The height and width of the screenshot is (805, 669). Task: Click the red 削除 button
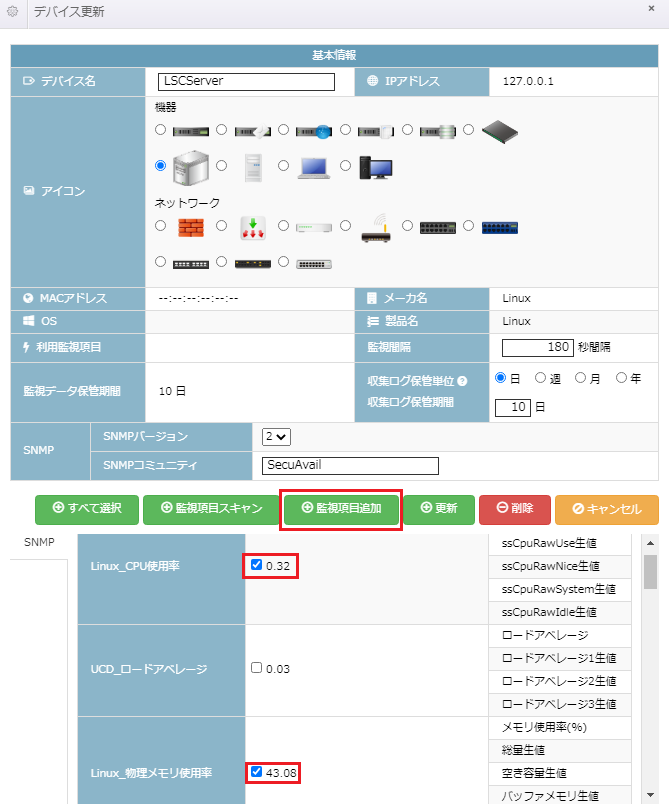pyautogui.click(x=515, y=509)
